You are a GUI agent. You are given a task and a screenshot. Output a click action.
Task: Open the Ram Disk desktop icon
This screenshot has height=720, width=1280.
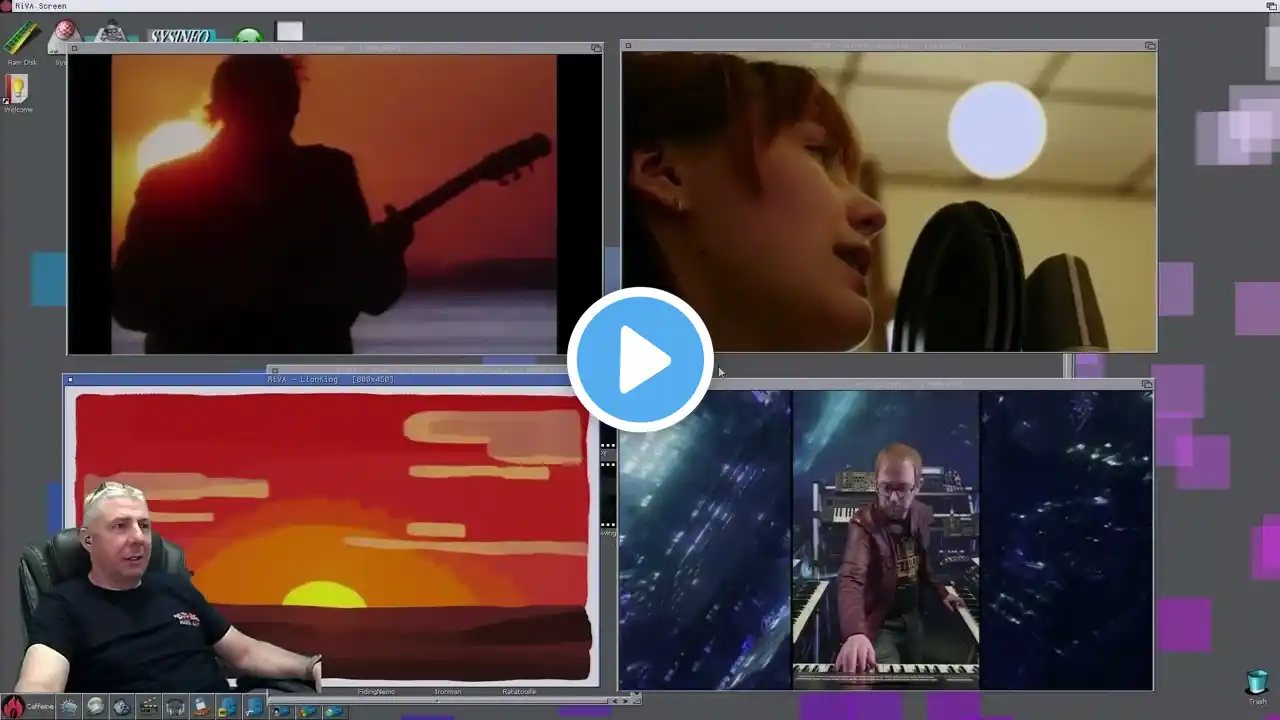[x=22, y=38]
